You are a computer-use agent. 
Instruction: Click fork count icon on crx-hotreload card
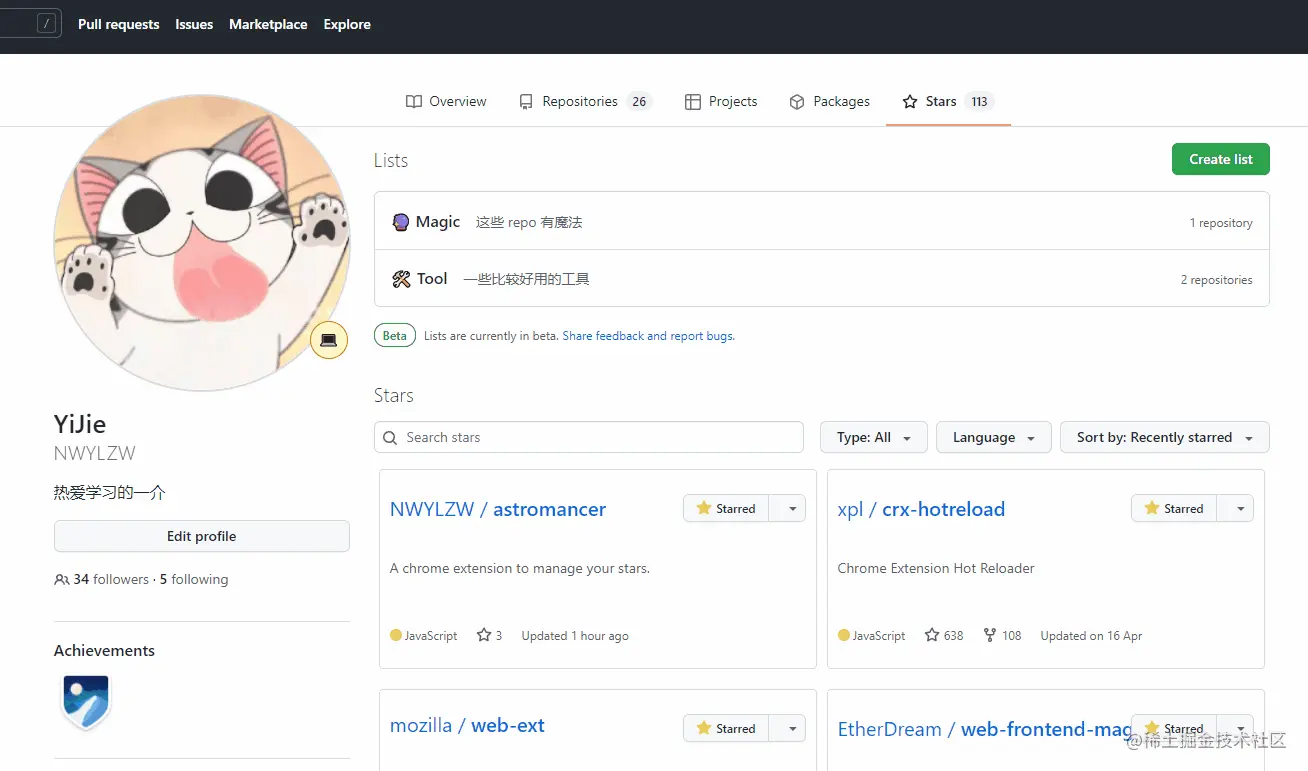(990, 635)
